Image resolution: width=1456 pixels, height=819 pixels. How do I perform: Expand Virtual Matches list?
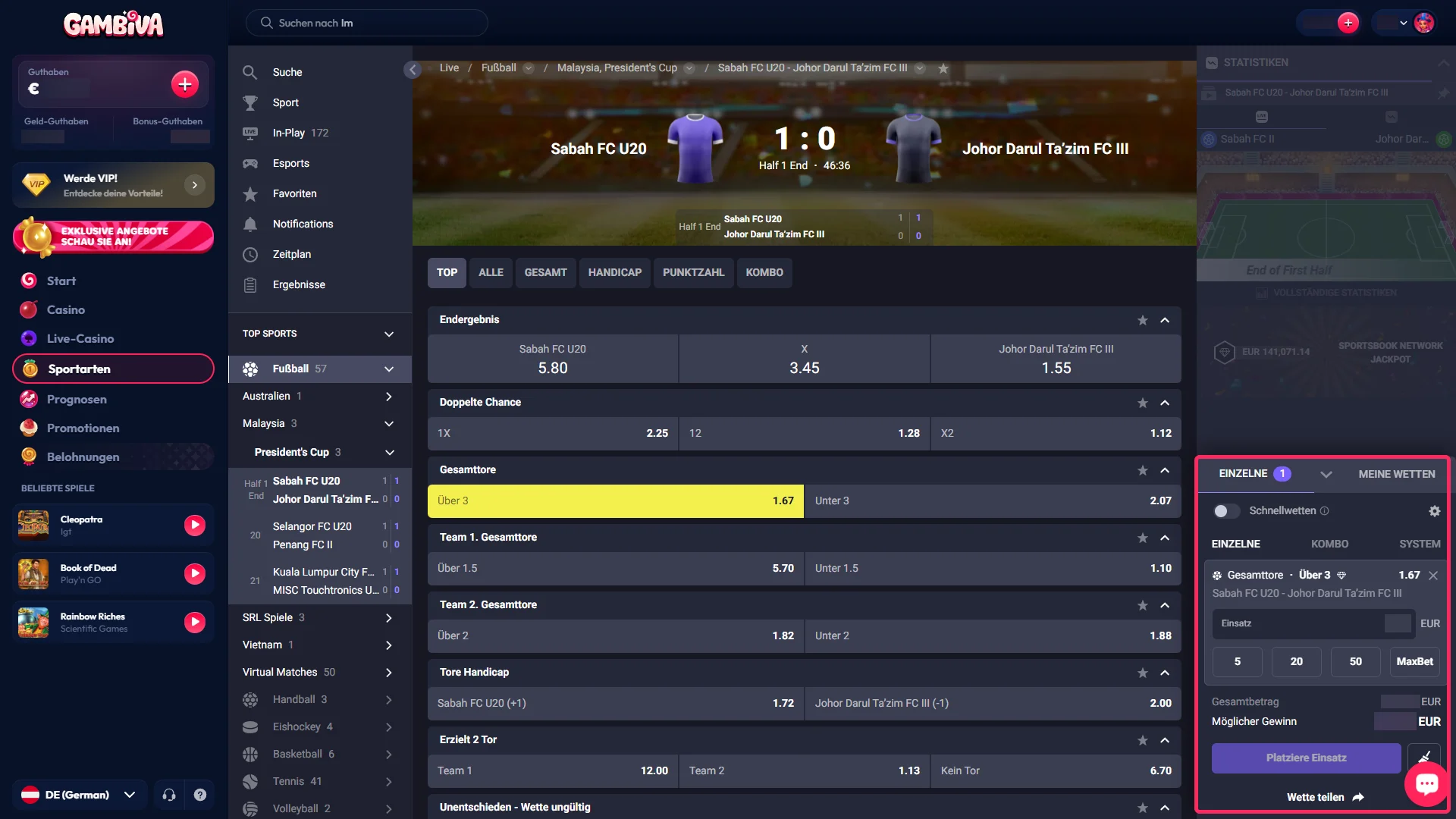[x=389, y=673]
